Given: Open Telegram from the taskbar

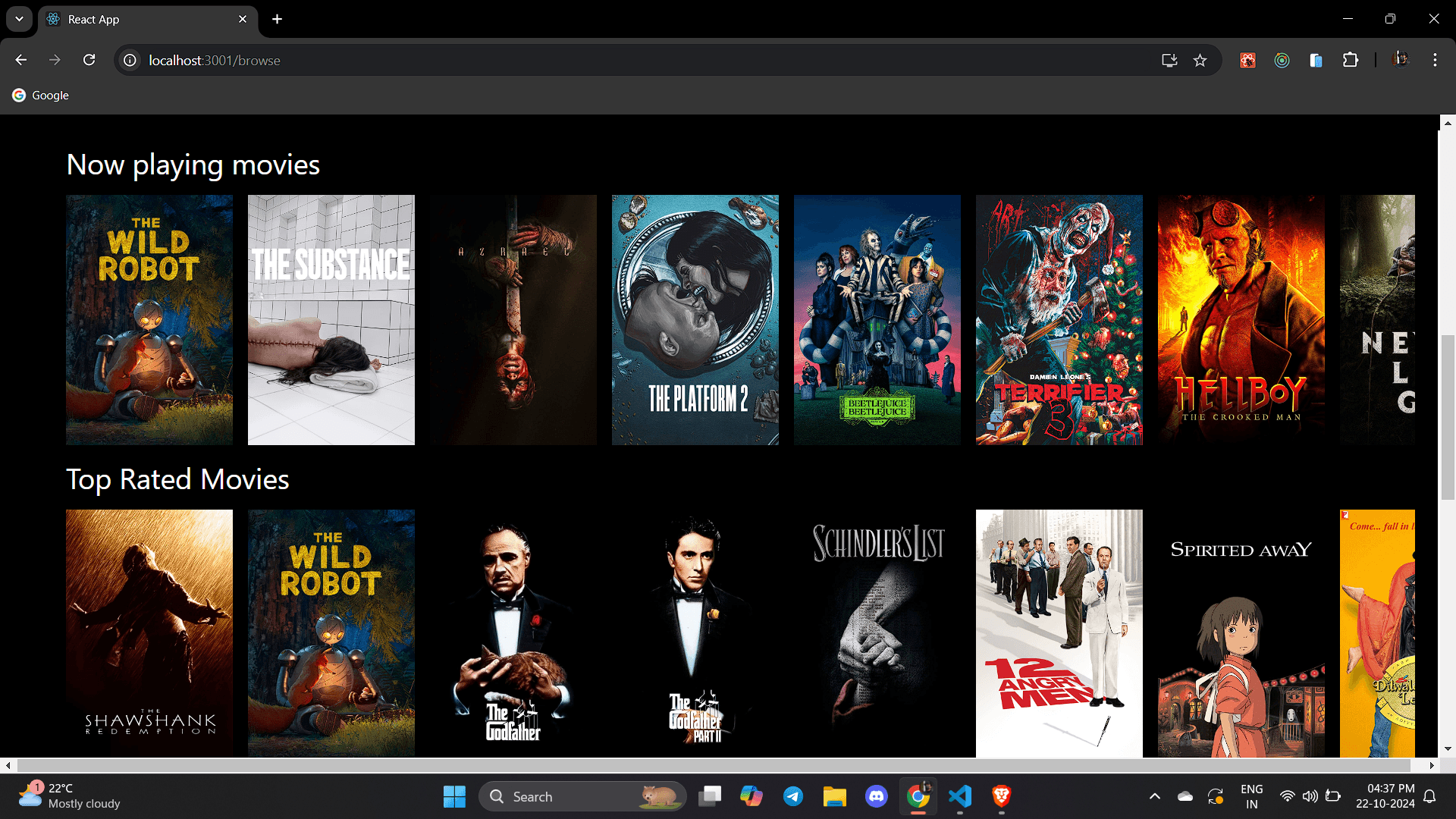Looking at the screenshot, I should pos(793,796).
